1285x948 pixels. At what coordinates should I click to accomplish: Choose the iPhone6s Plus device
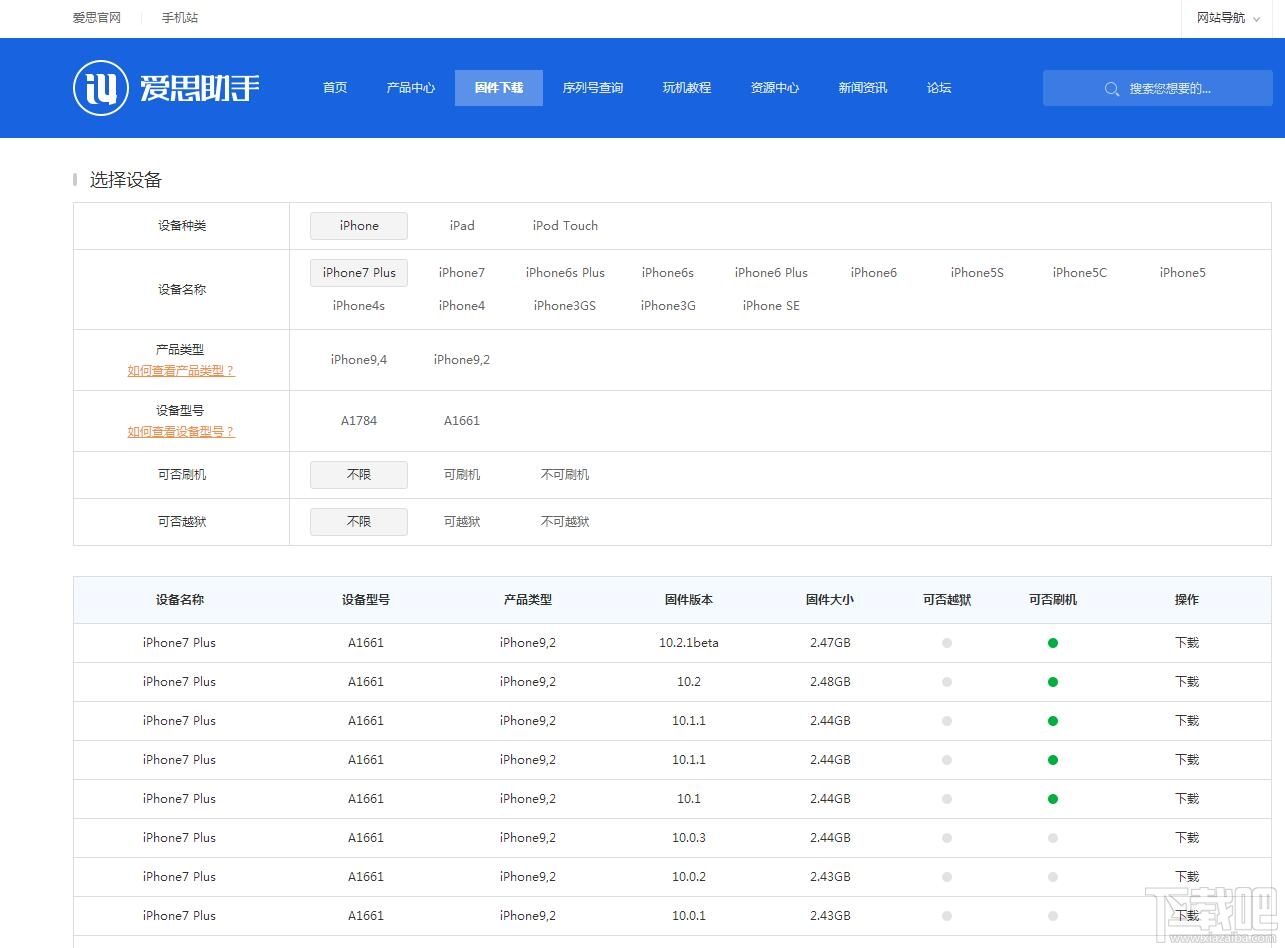coord(565,273)
